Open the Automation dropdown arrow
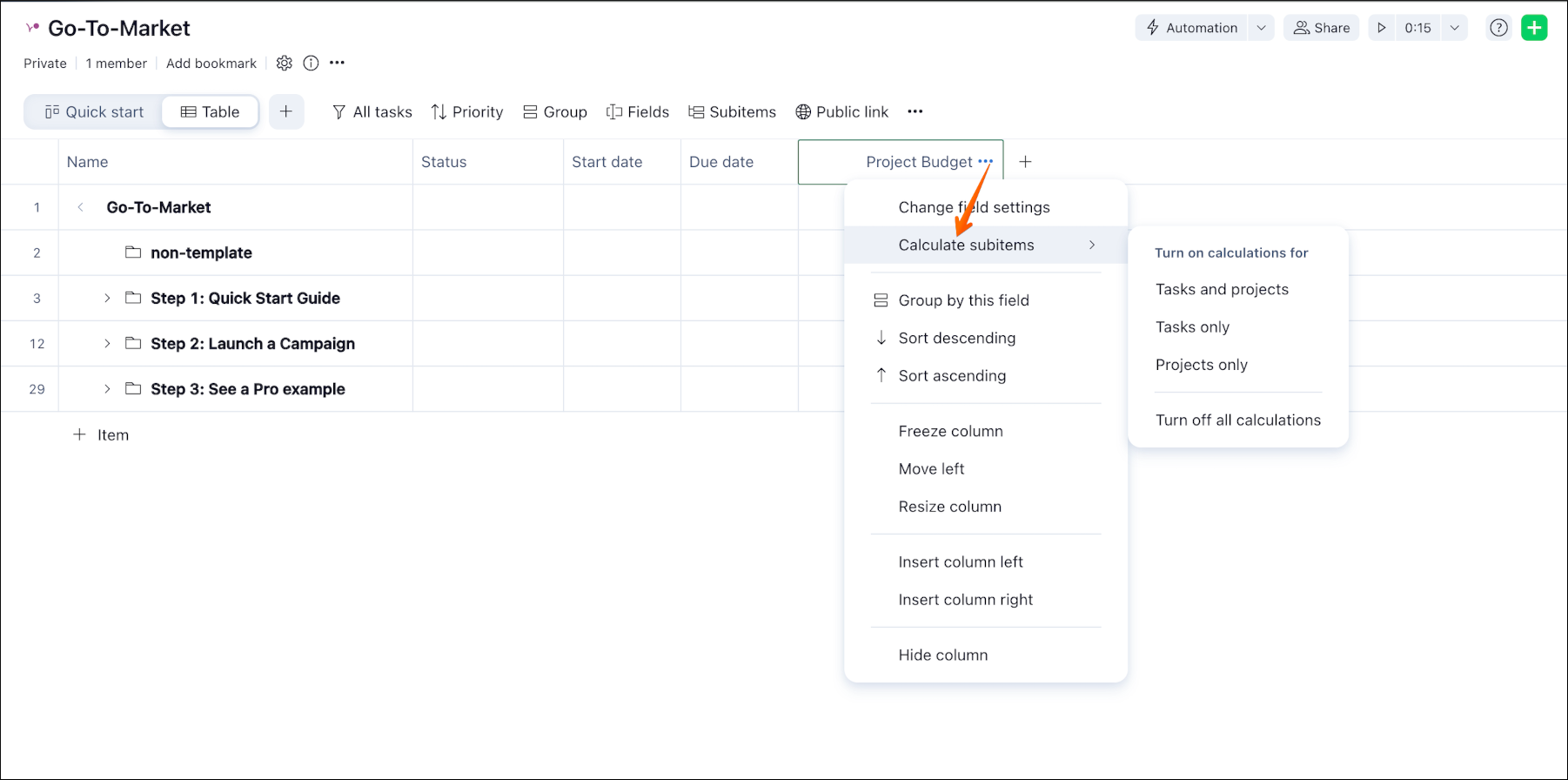 point(1261,28)
